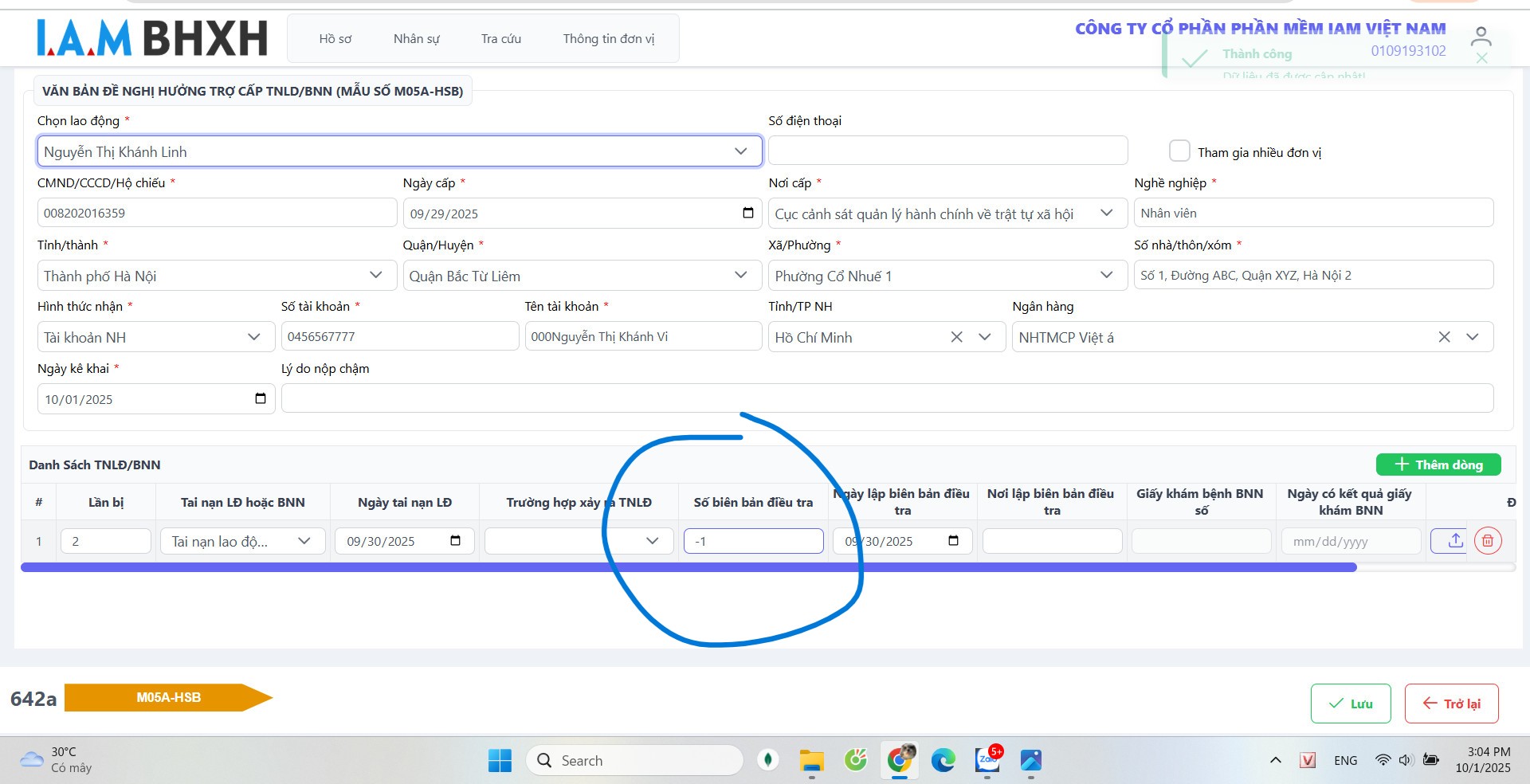Viewport: 1530px width, 784px height.
Task: Click the Lần bị input in row 1
Action: coord(106,541)
